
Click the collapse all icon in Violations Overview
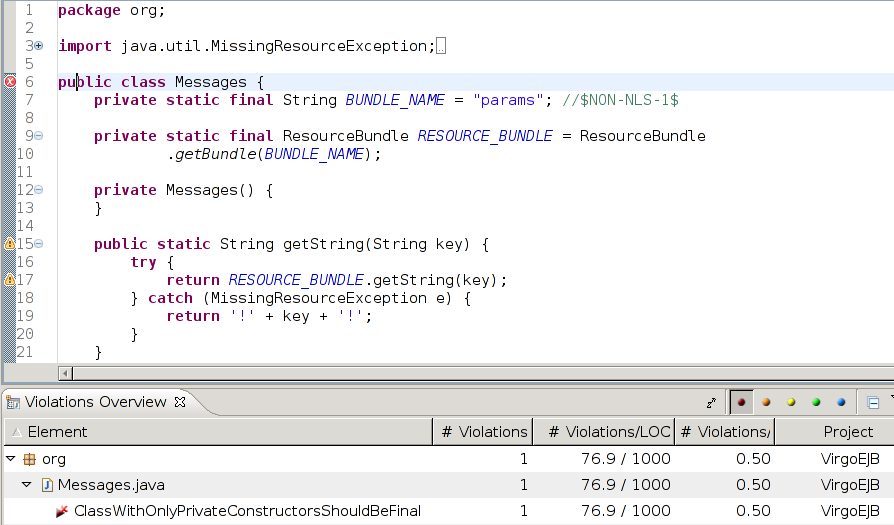pyautogui.click(x=873, y=403)
